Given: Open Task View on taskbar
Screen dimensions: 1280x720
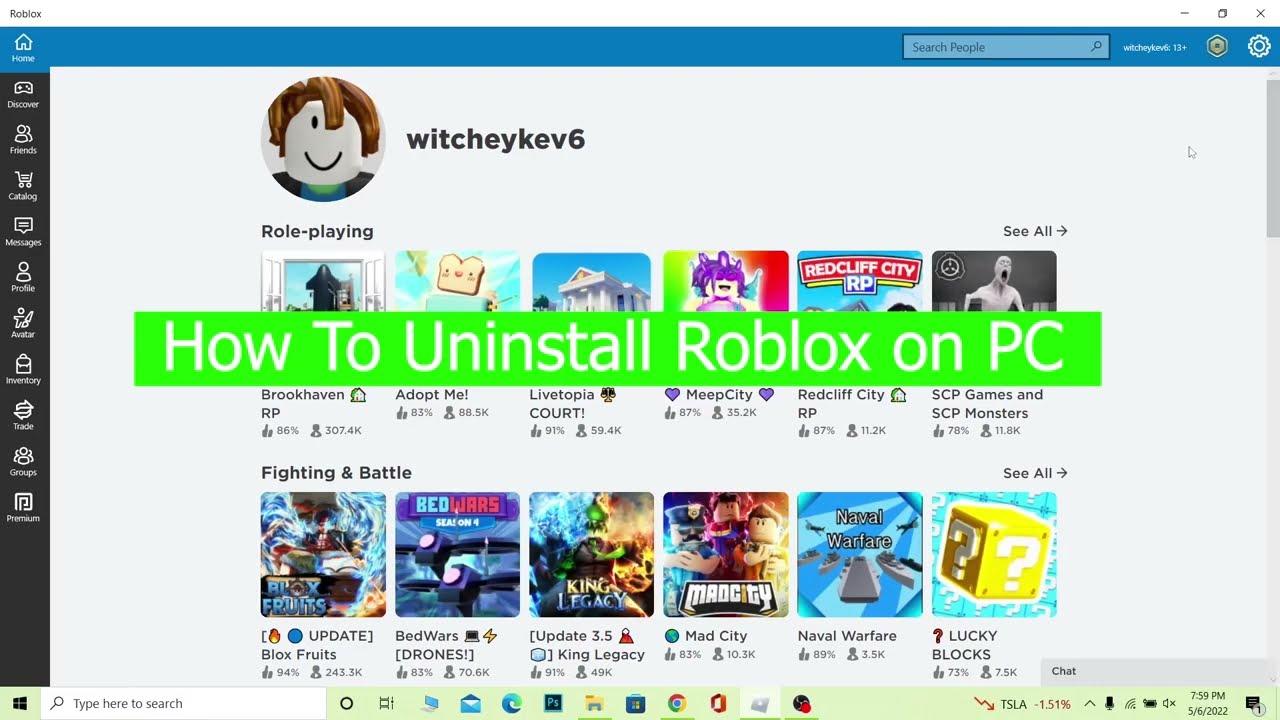Looking at the screenshot, I should pyautogui.click(x=386, y=703).
